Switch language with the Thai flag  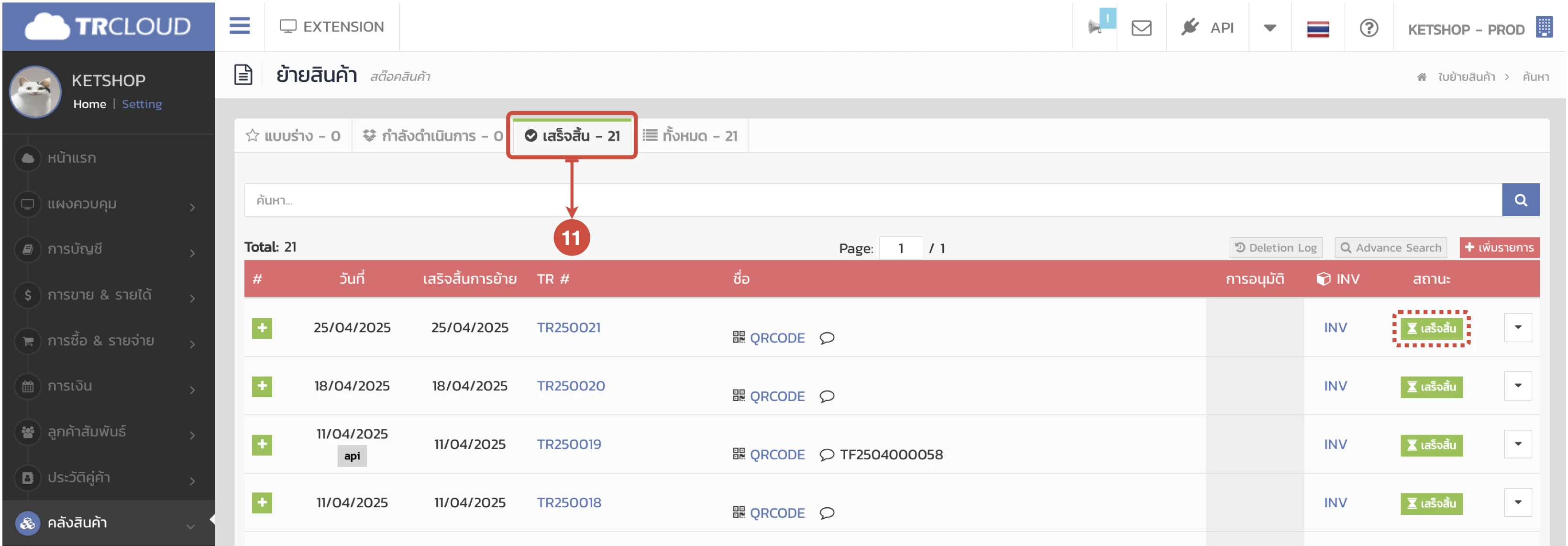(1318, 29)
